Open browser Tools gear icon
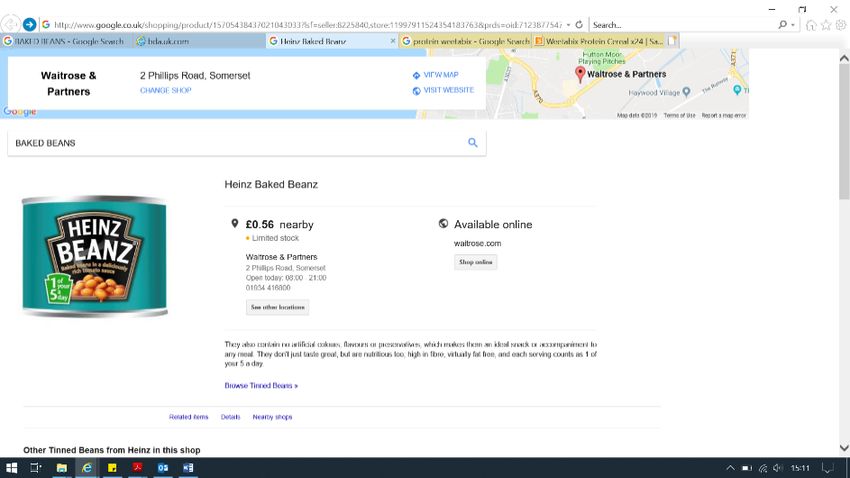The height and width of the screenshot is (478, 850). pos(841,25)
